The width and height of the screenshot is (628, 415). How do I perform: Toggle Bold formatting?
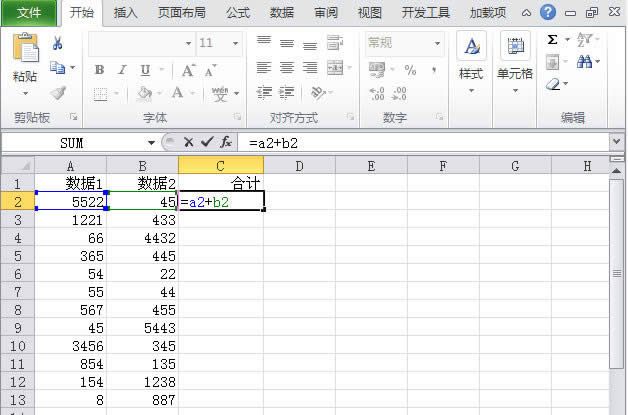pos(99,70)
